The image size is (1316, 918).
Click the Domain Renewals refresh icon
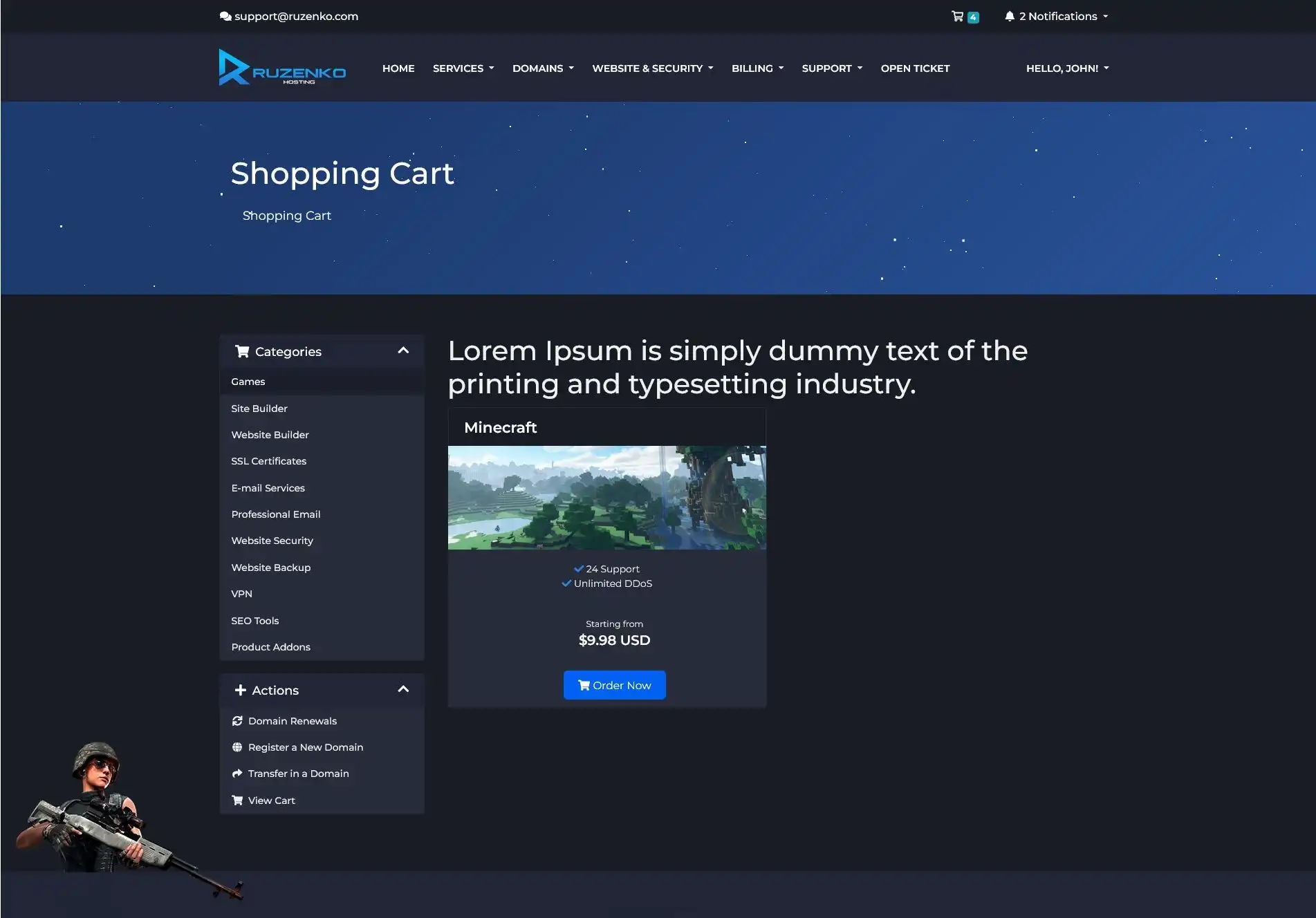coord(237,721)
